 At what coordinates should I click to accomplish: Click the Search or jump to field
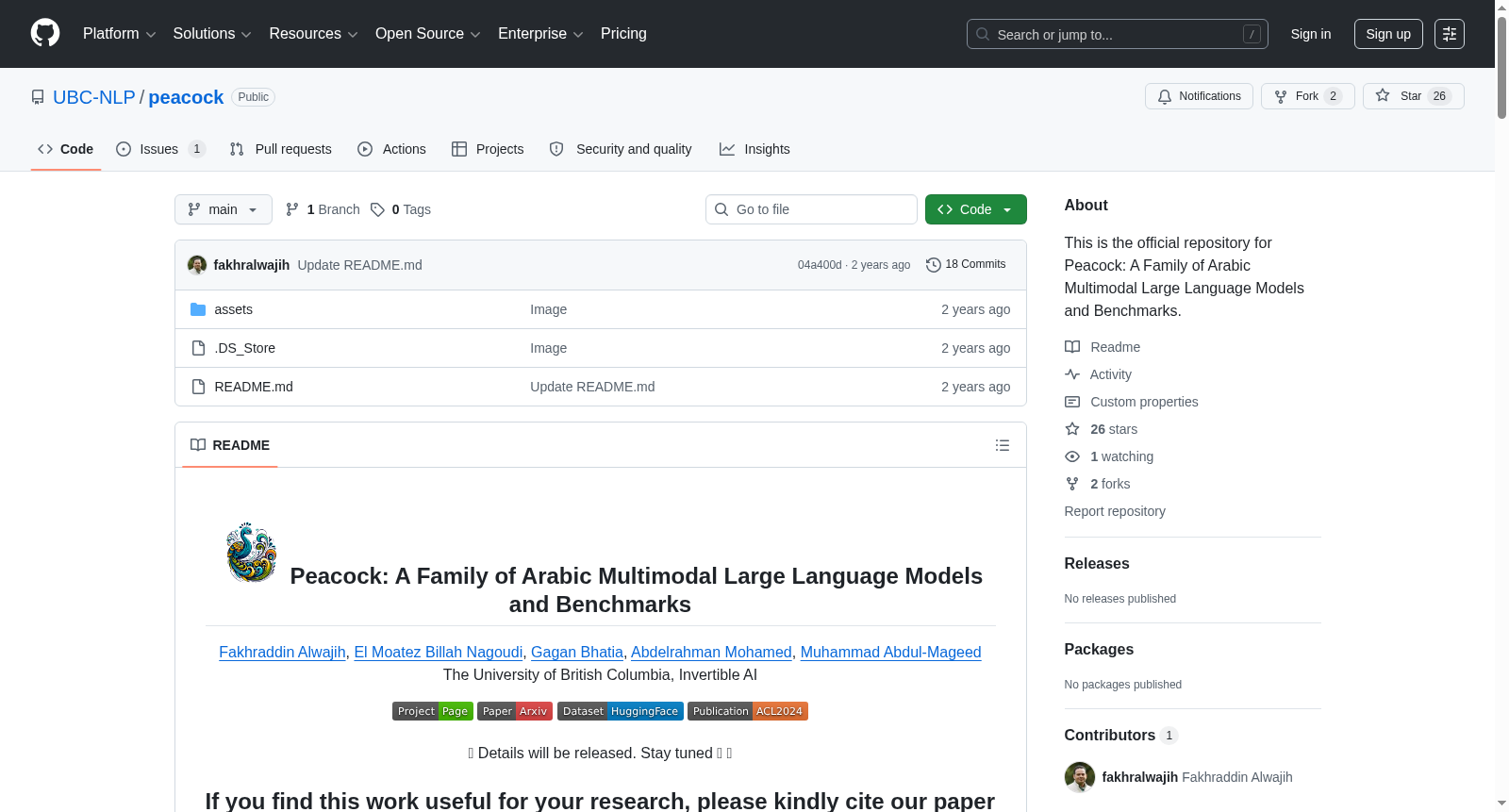pyautogui.click(x=1118, y=34)
